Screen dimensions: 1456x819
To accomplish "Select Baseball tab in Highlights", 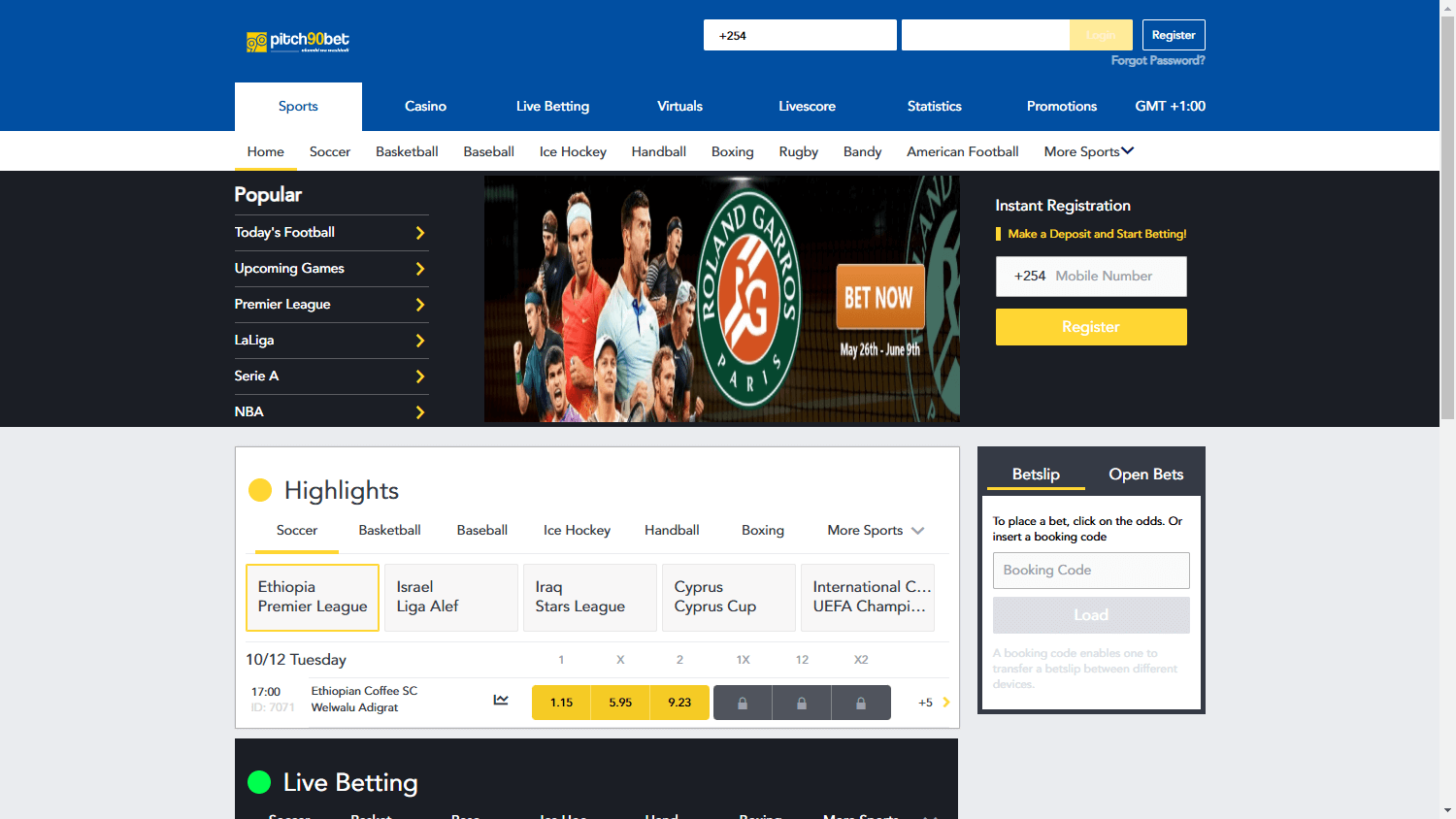I will [482, 530].
